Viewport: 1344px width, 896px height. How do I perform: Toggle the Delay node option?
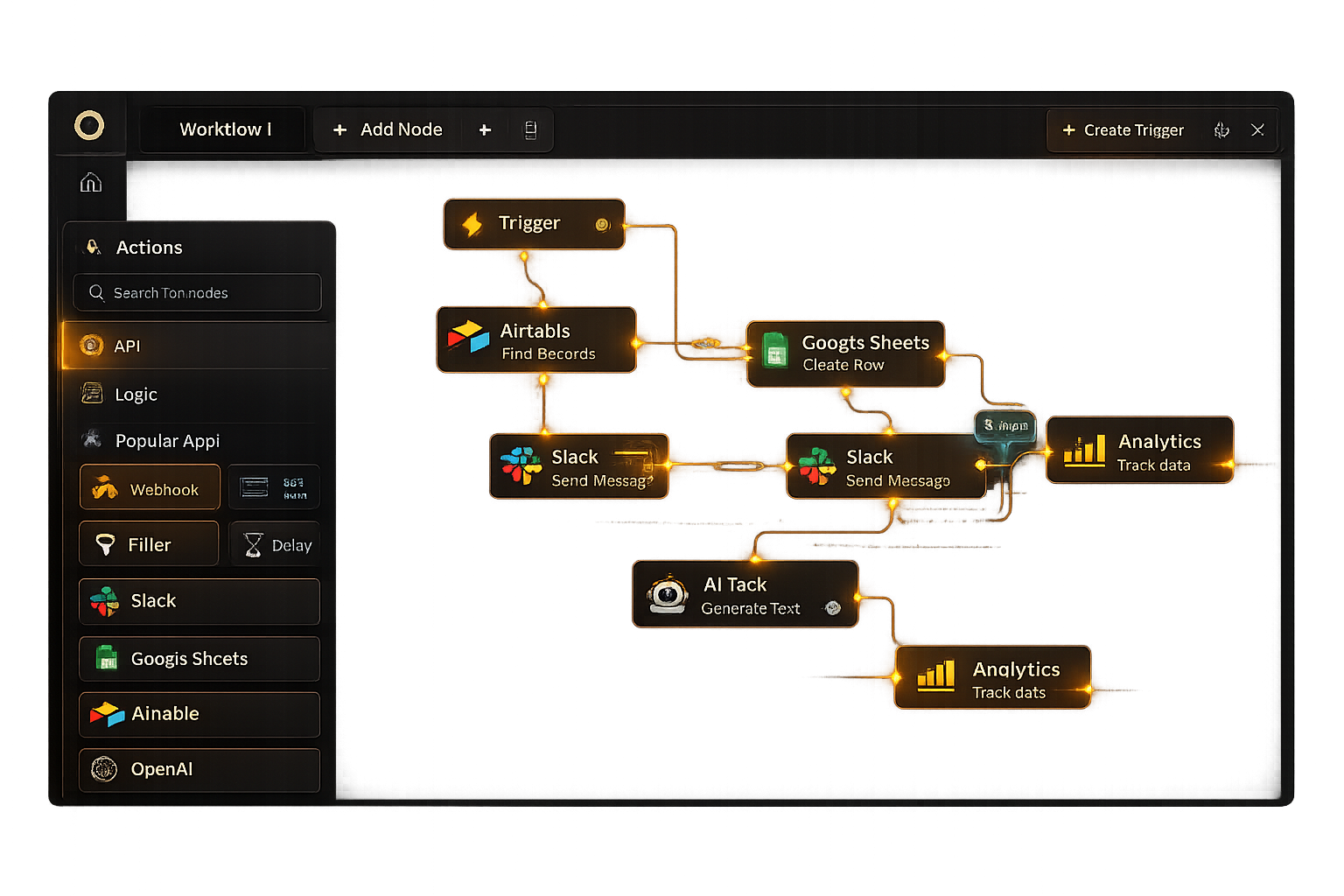pos(274,543)
